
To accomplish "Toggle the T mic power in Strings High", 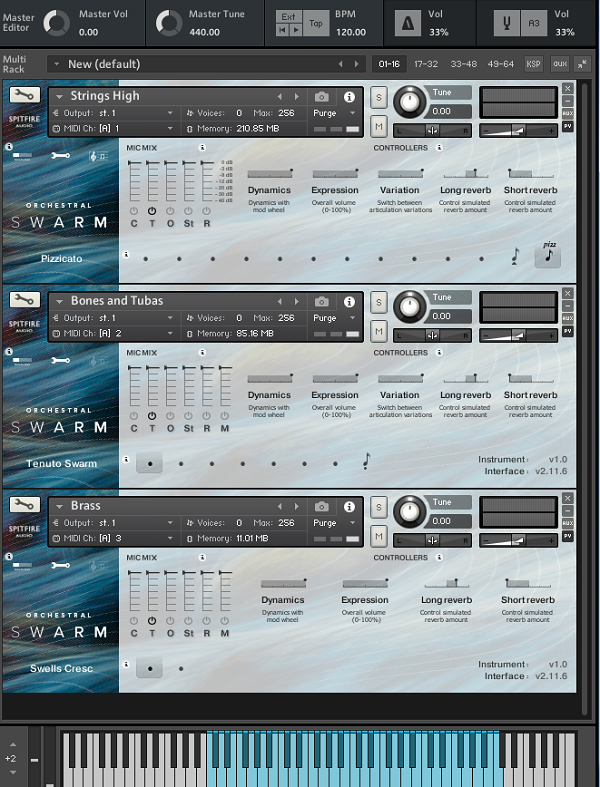I will pyautogui.click(x=152, y=211).
